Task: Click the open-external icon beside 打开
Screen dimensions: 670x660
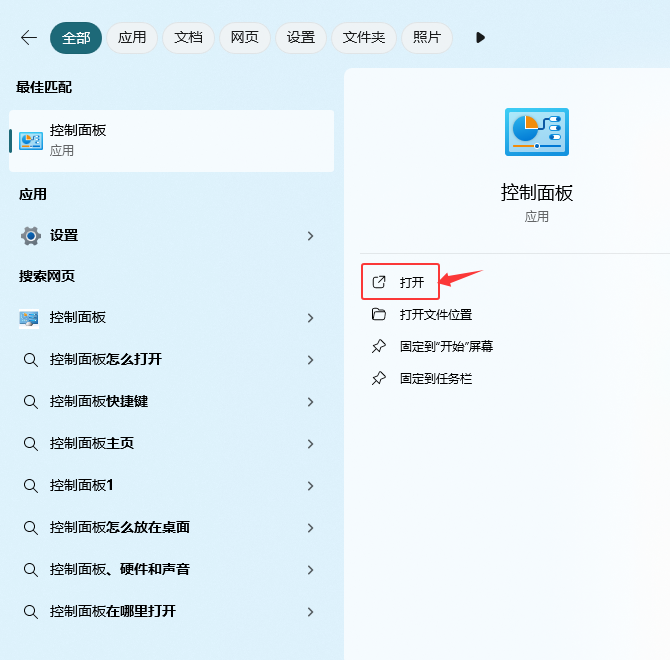Action: (379, 282)
